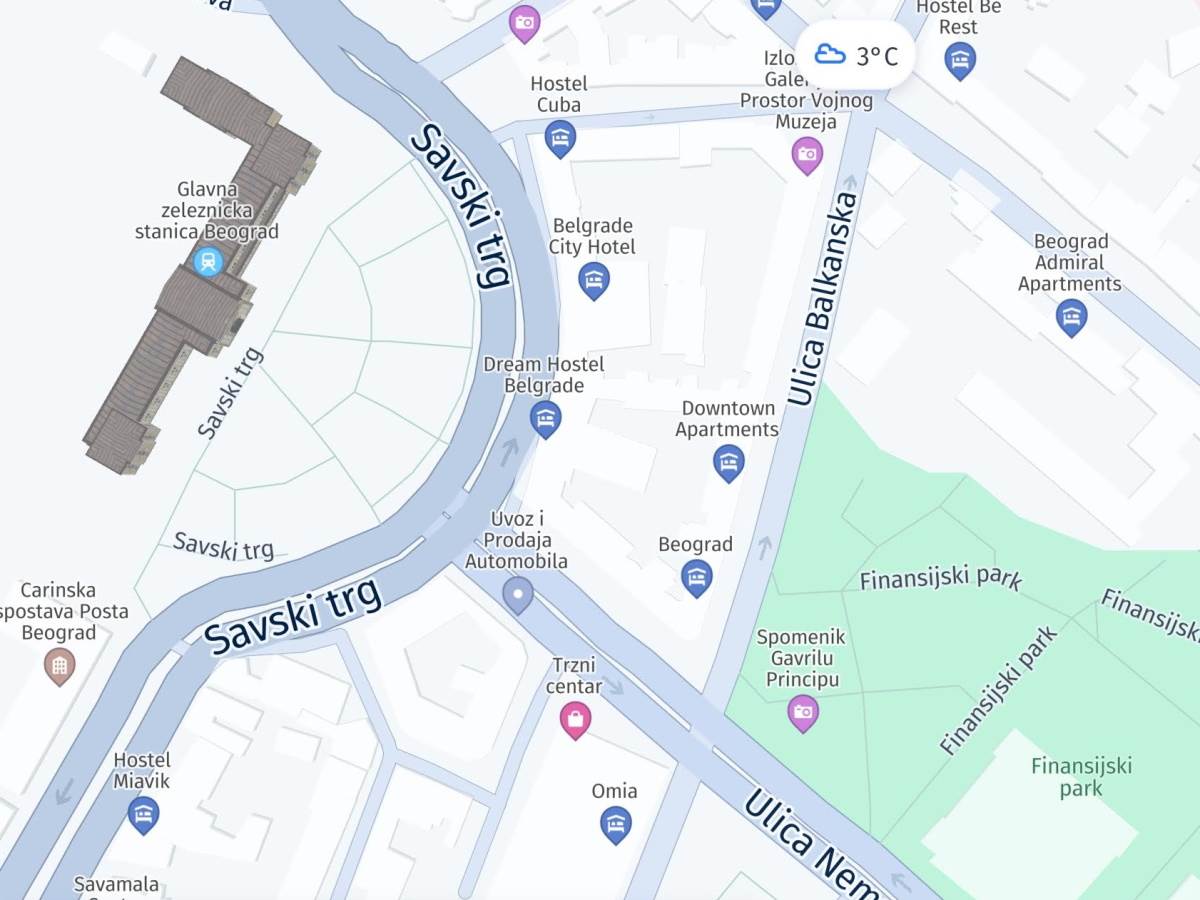Select the Uvoz i Prodaja Automobila pin
The width and height of the screenshot is (1200, 900).
517,596
